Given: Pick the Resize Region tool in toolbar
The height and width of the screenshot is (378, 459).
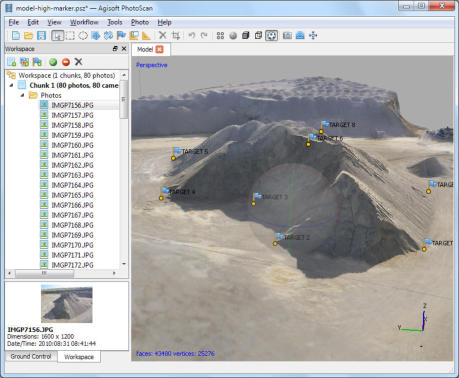Looking at the screenshot, I should click(x=134, y=35).
